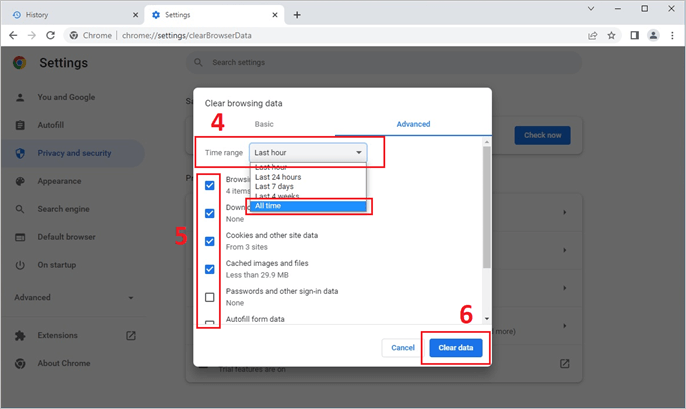Image resolution: width=686 pixels, height=409 pixels.
Task: Click the profile avatar icon
Action: tap(653, 35)
